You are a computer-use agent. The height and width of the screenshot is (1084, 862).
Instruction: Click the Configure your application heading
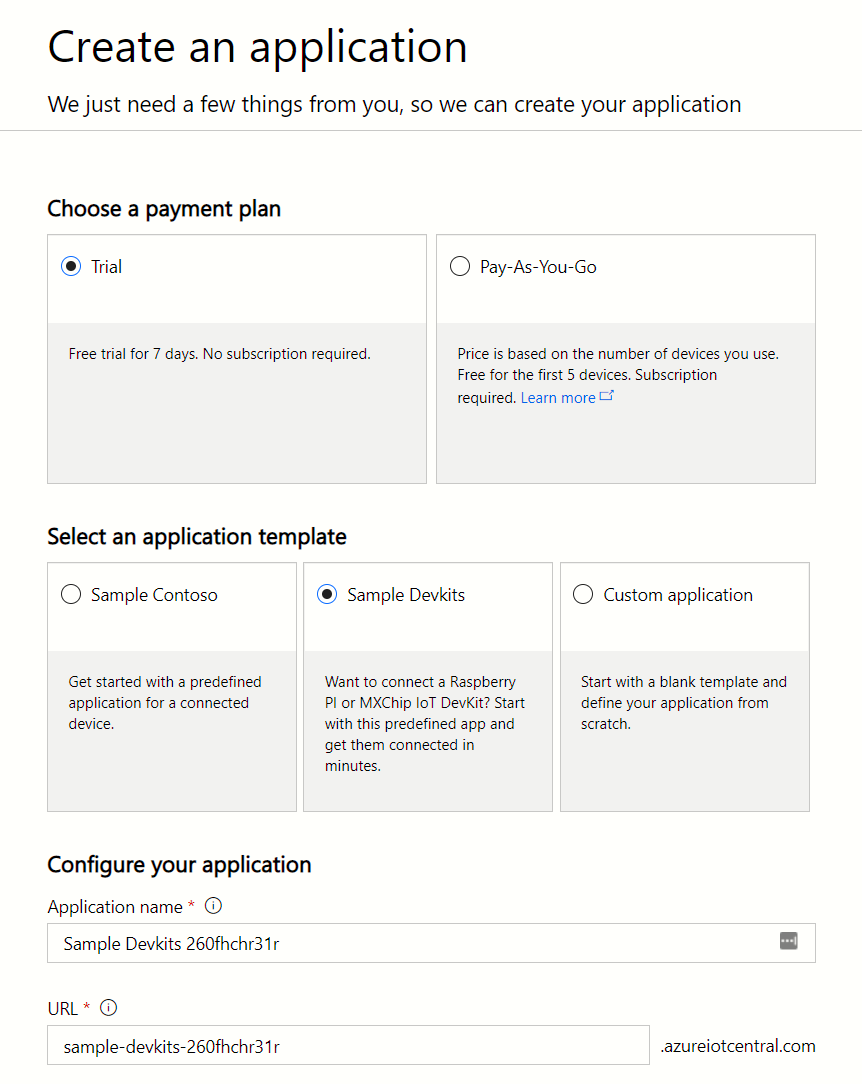pyautogui.click(x=179, y=864)
